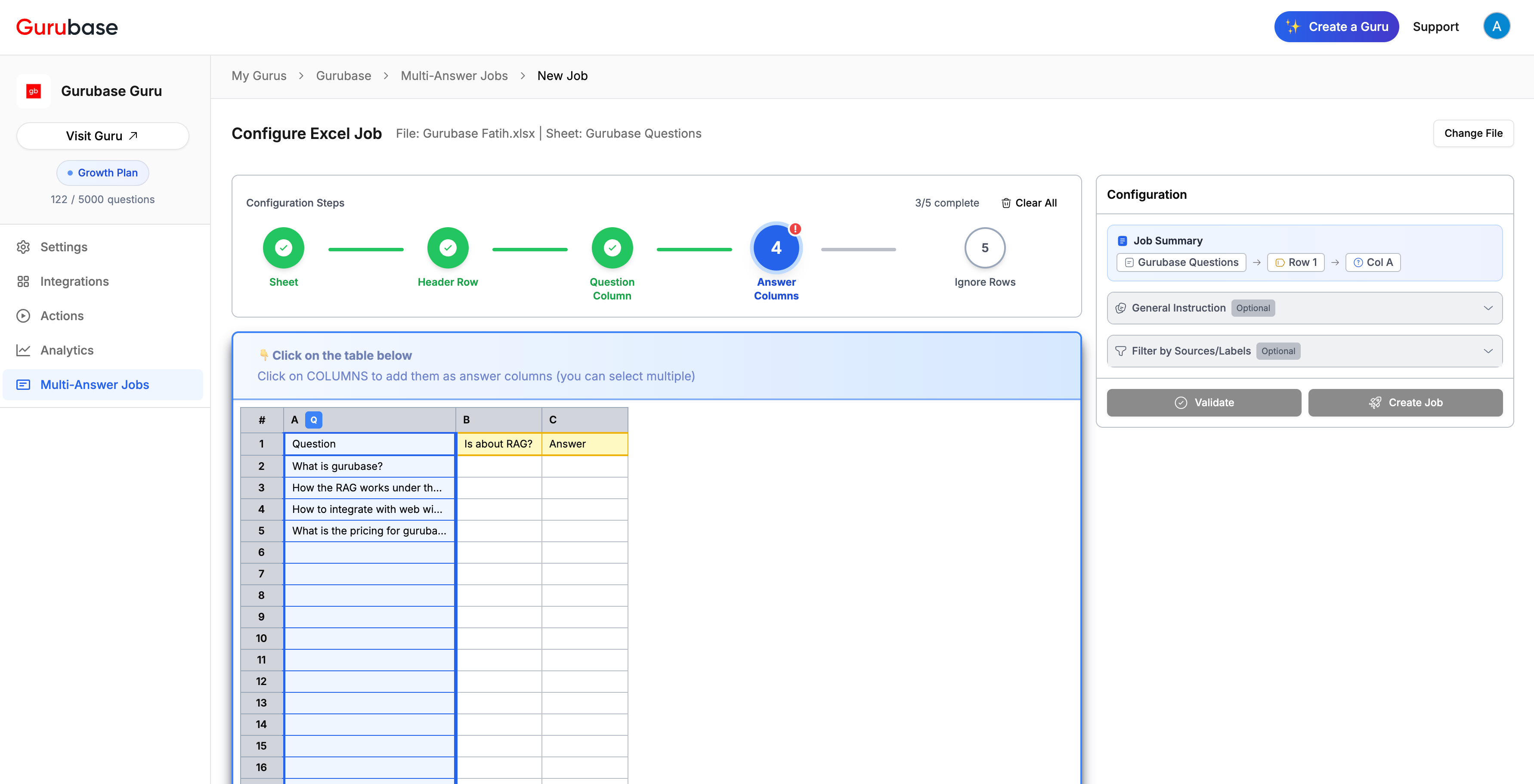Go to Multi-Answer Jobs breadcrumb

click(454, 76)
